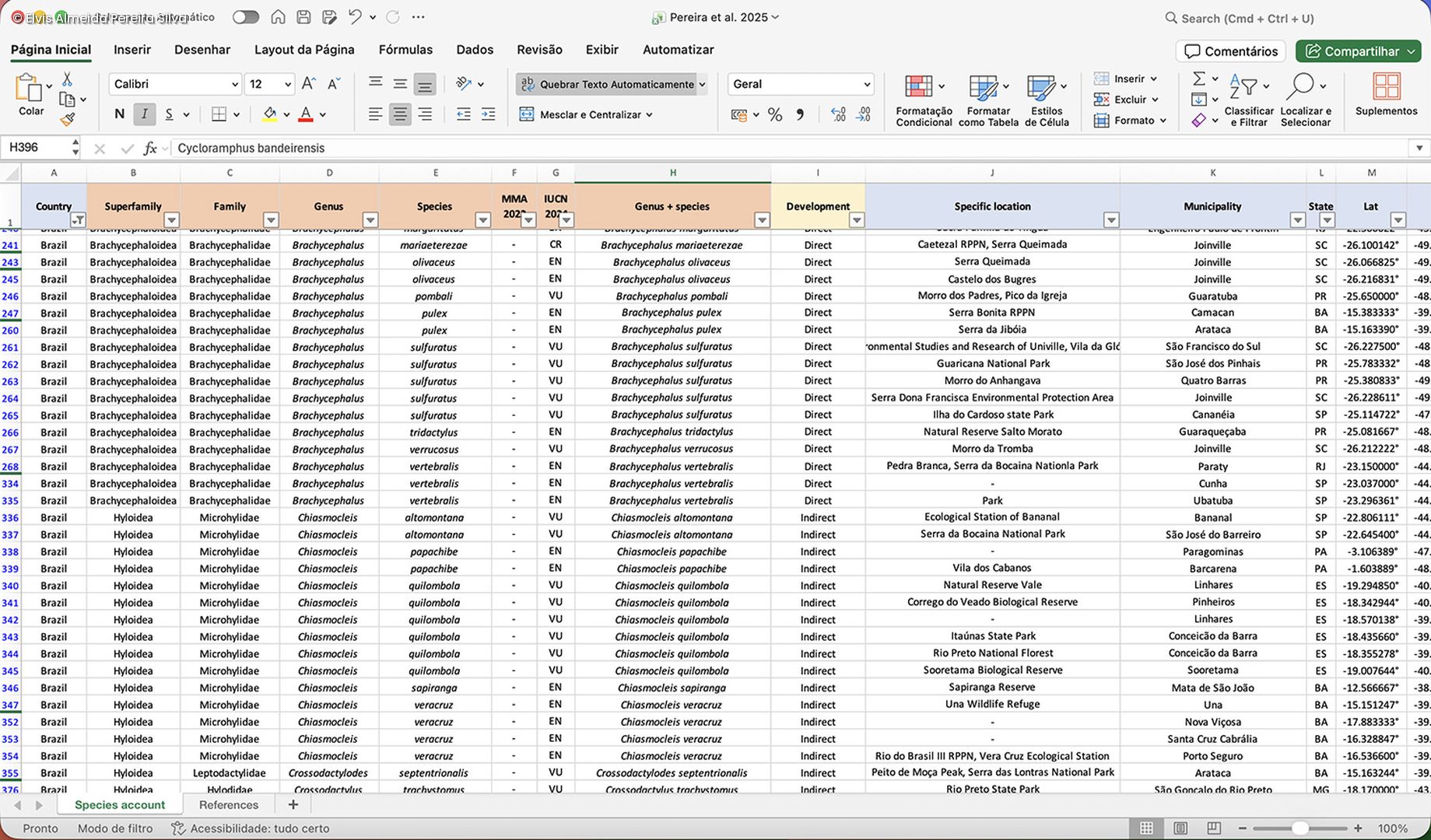
Task: Click the increase font size icon
Action: click(x=308, y=84)
